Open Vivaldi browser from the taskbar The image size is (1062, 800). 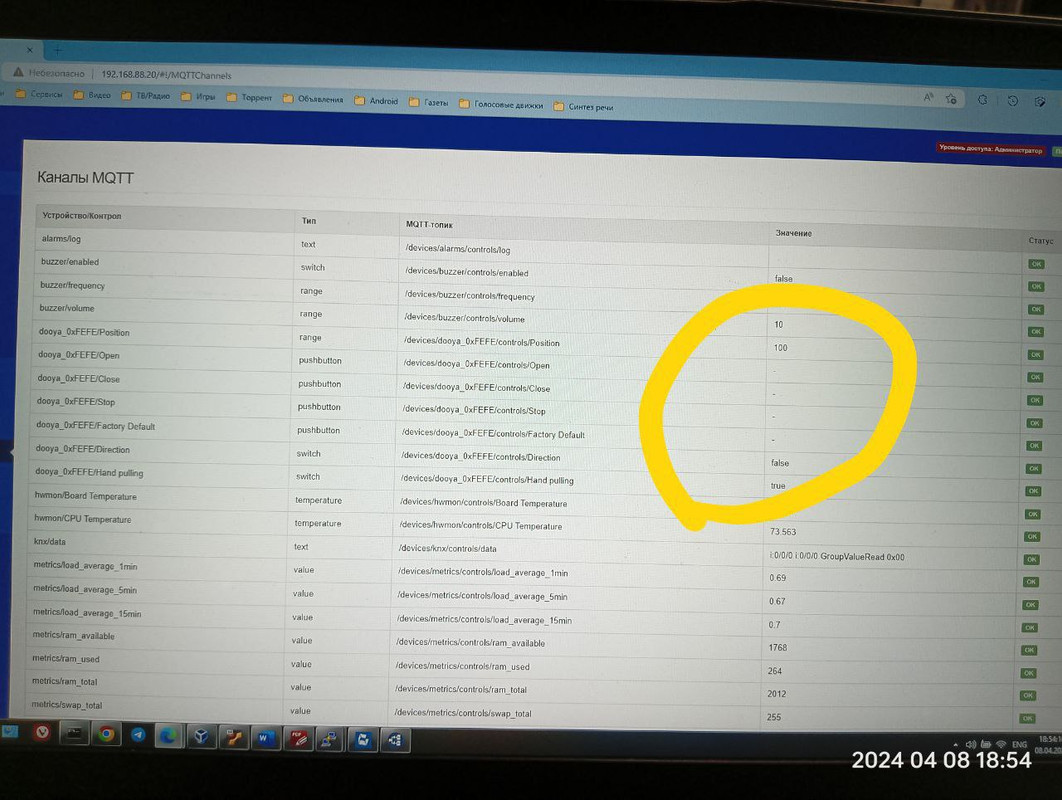tap(41, 732)
